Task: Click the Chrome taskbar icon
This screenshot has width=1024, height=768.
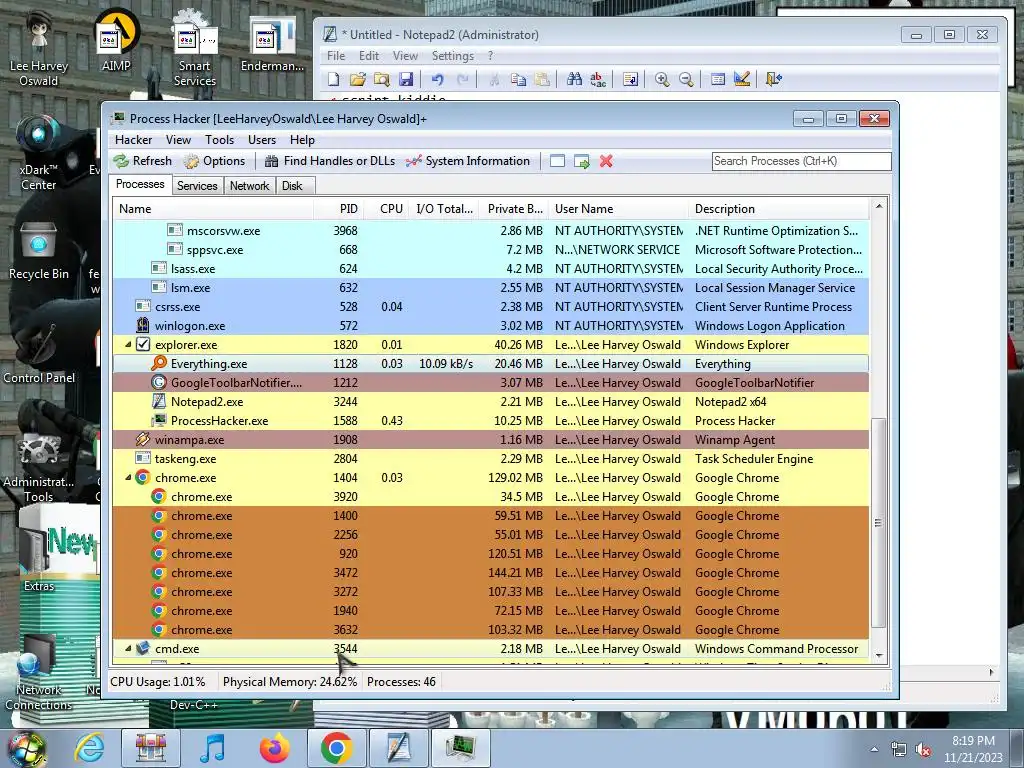Action: coord(336,748)
